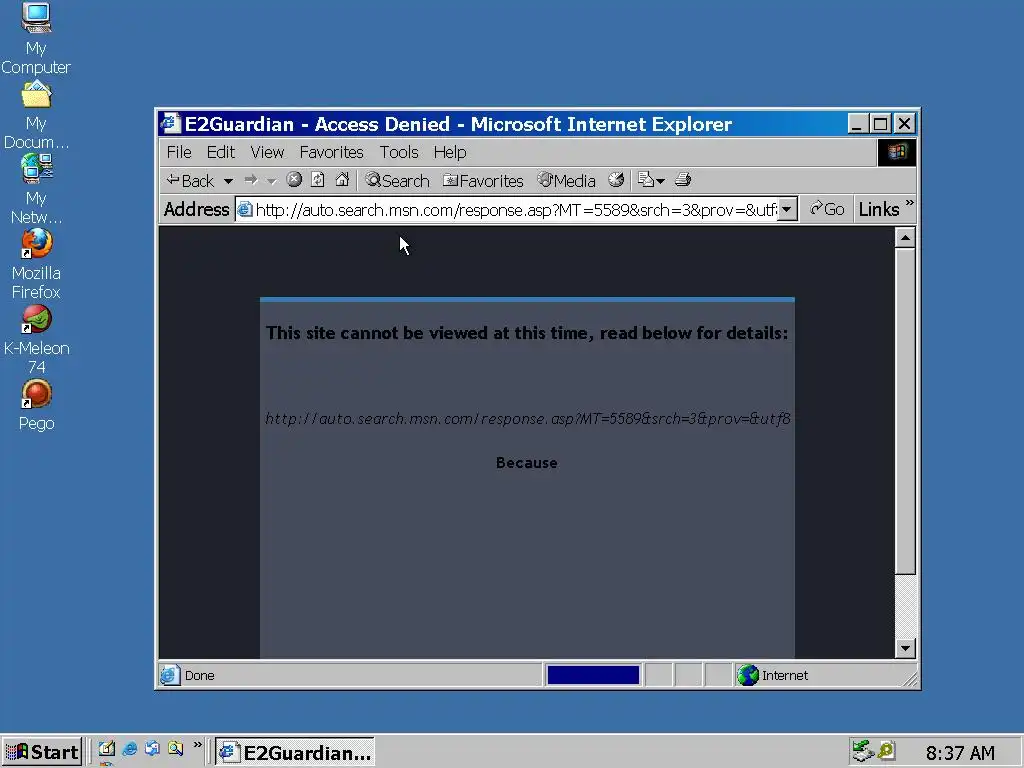Click the Forward arrow button

point(251,180)
